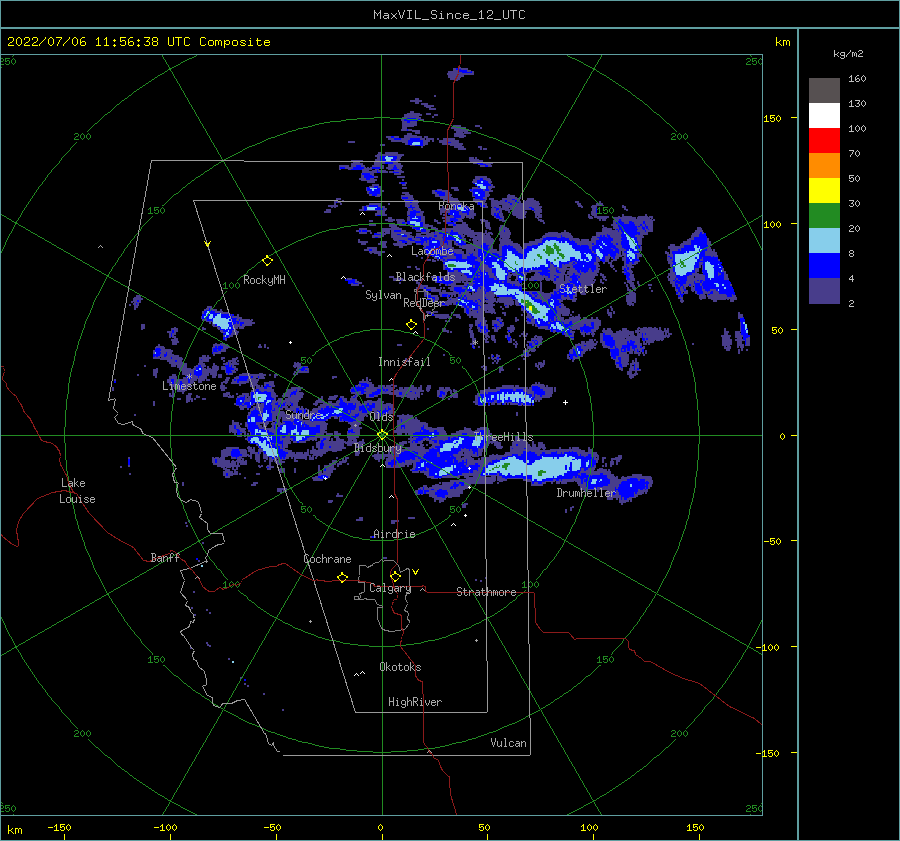The width and height of the screenshot is (900, 841).
Task: Click the RedDeer city label
Action: [x=424, y=303]
